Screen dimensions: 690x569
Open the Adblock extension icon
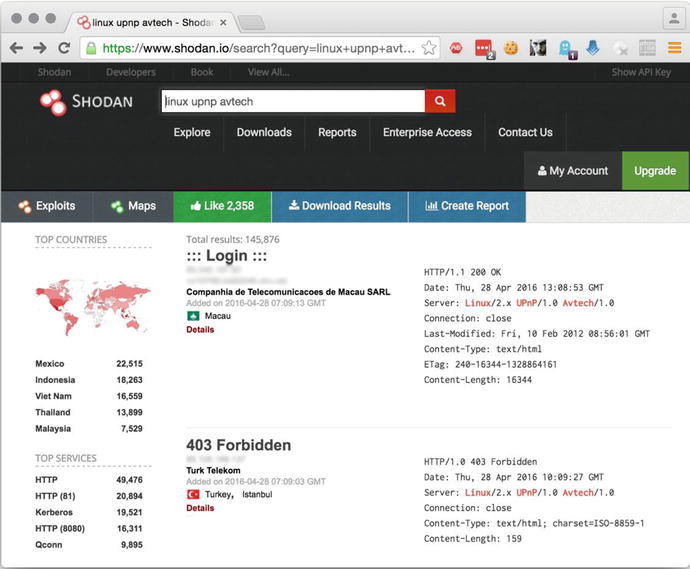(456, 48)
